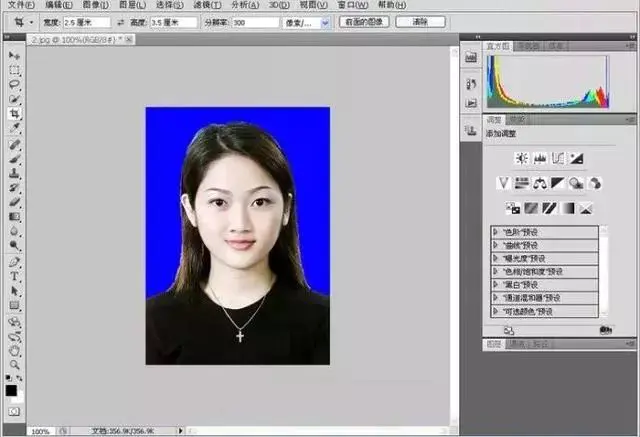Image resolution: width=640 pixels, height=437 pixels.
Task: Select the Lasso tool
Action: pos(14,85)
